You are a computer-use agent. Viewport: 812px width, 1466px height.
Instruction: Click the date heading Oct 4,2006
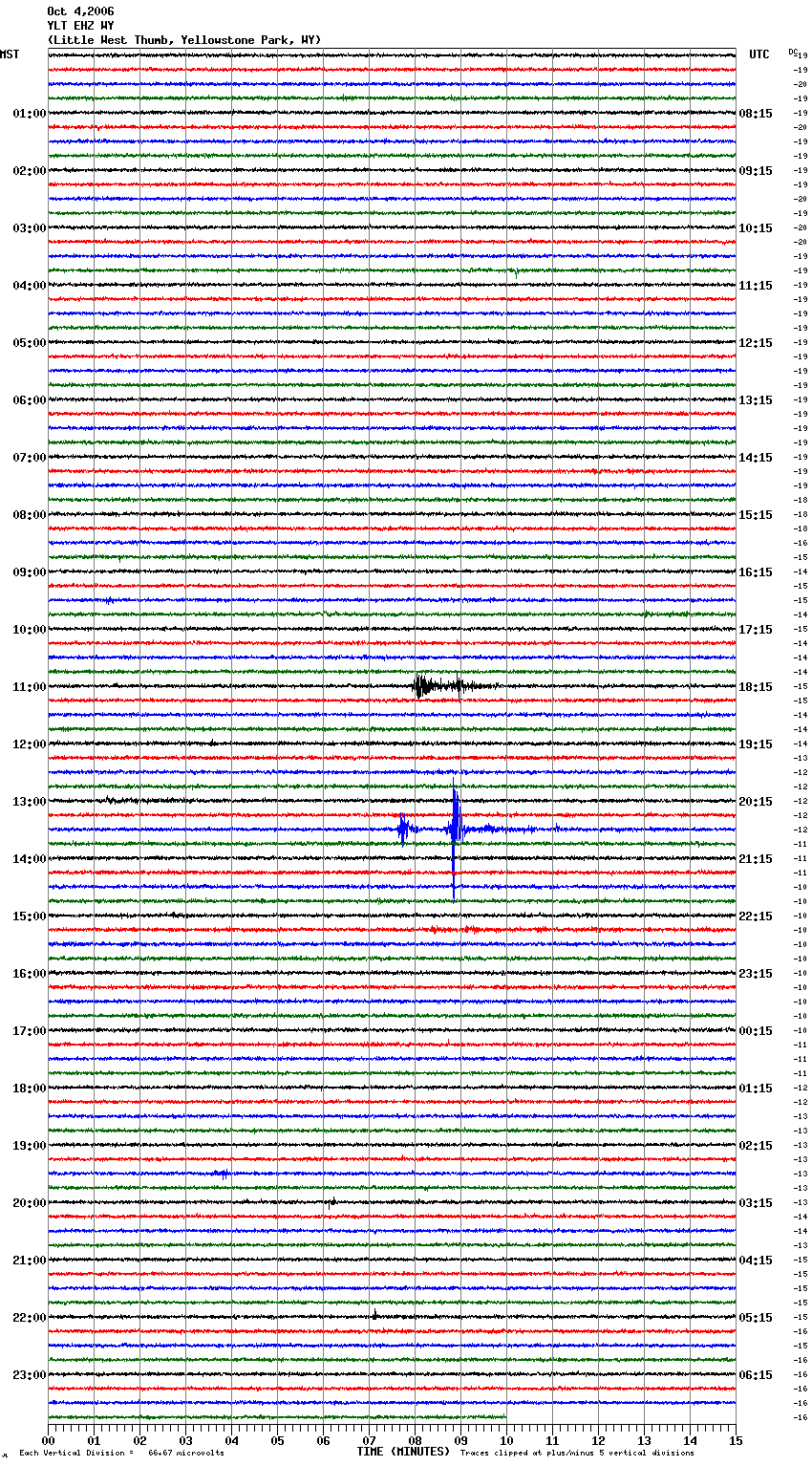pyautogui.click(x=80, y=11)
